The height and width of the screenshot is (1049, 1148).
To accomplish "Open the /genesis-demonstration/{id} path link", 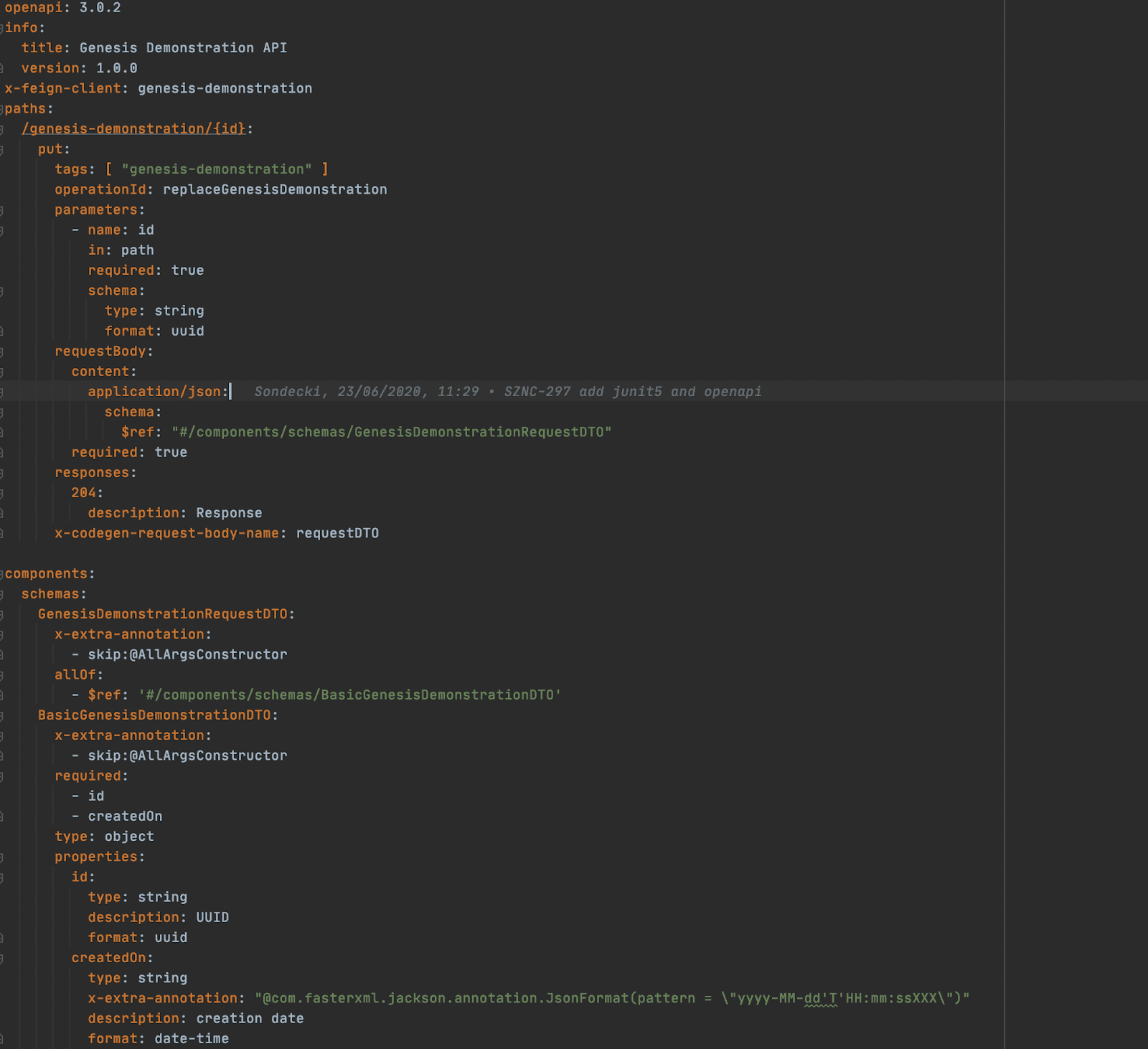I will click(134, 129).
